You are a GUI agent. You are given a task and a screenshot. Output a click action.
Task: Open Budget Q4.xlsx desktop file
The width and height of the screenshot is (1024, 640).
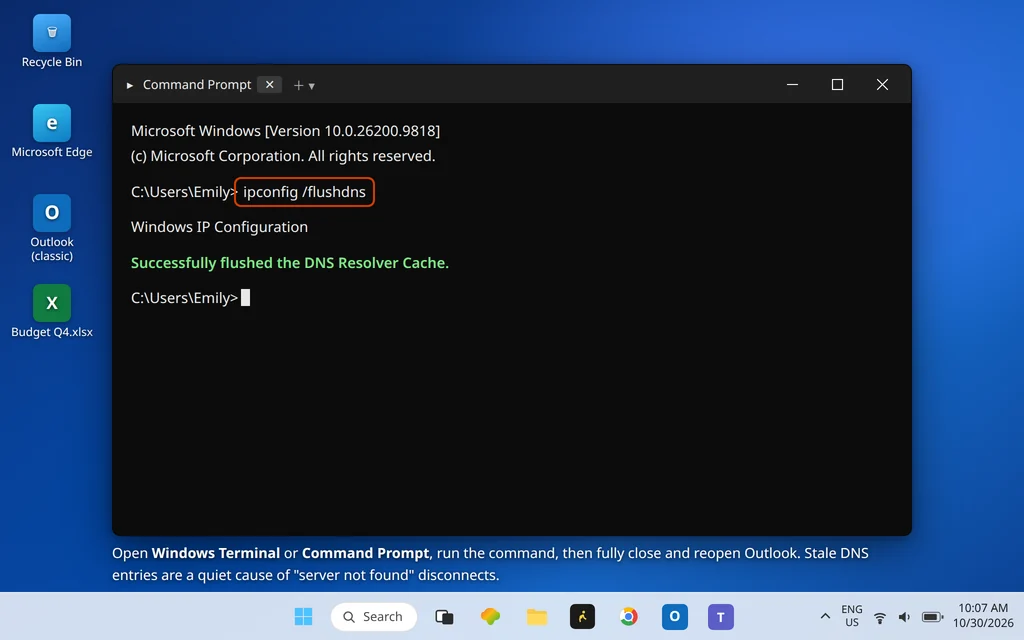pyautogui.click(x=52, y=311)
